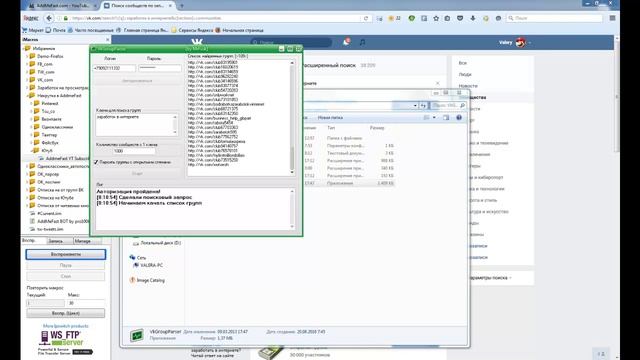Click the found groups list scrollbar
This screenshot has height=360, width=640.
tap(292, 117)
